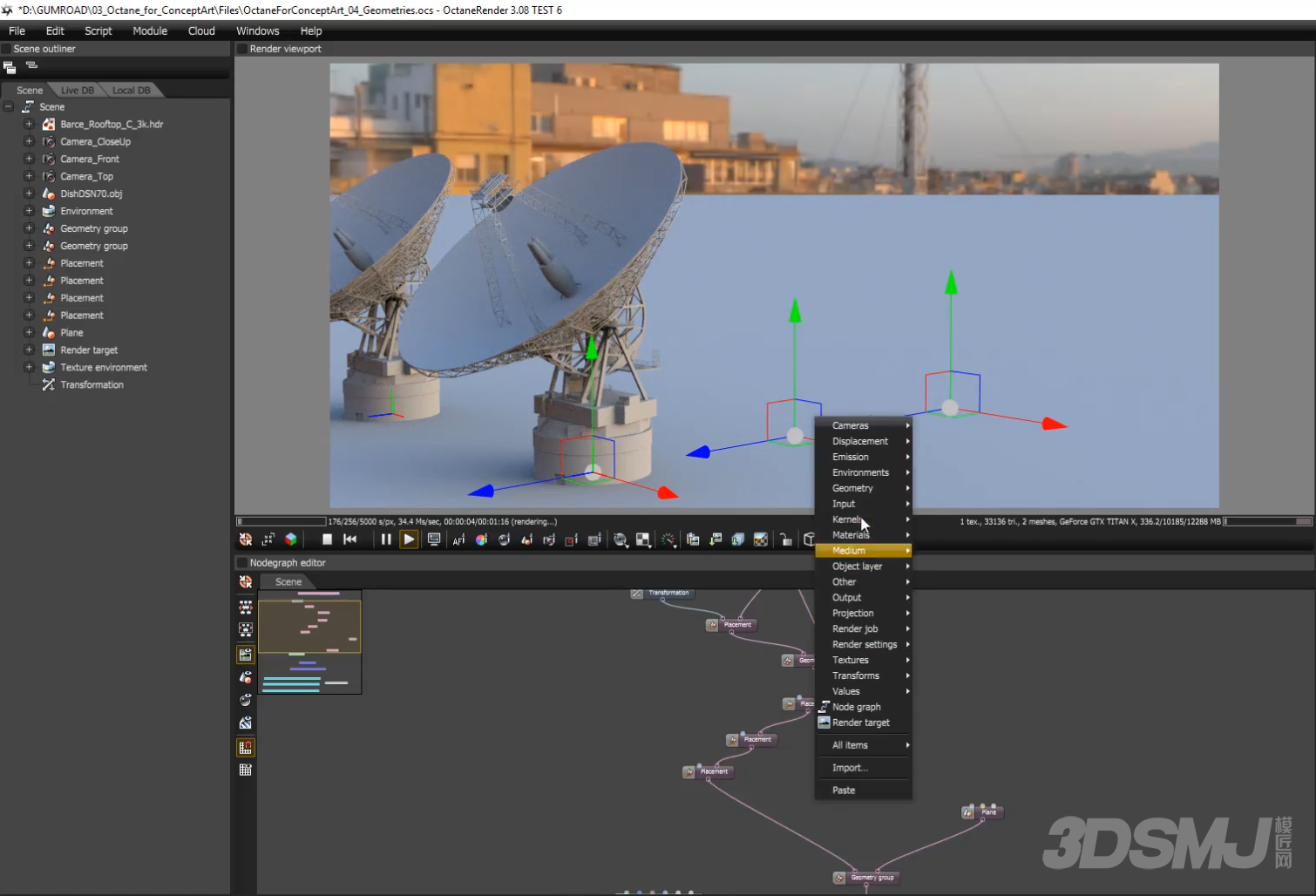Screen dimensions: 1316x896
Task: Expand the Barce_Rooftop_C_3k.hdr node
Action: [x=29, y=124]
